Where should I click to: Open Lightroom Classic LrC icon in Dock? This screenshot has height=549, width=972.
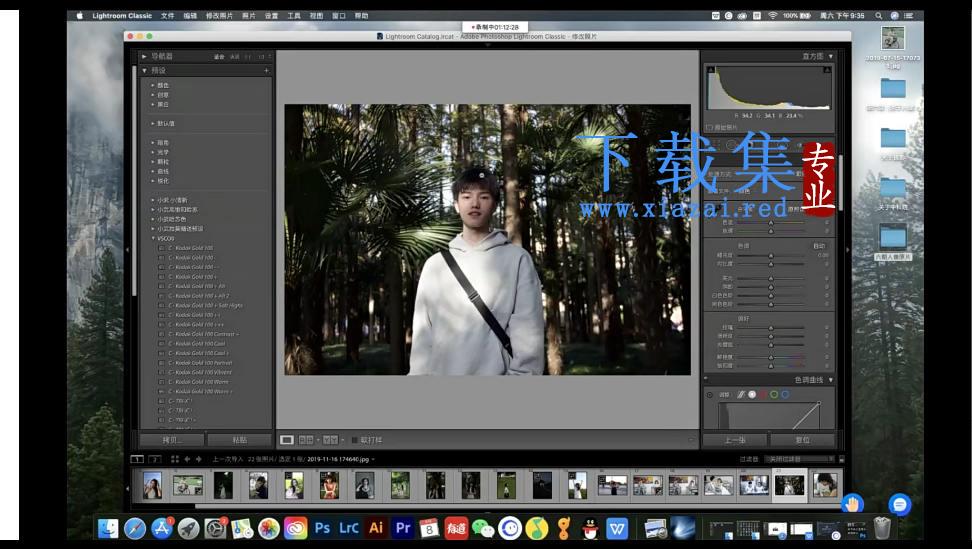point(349,528)
